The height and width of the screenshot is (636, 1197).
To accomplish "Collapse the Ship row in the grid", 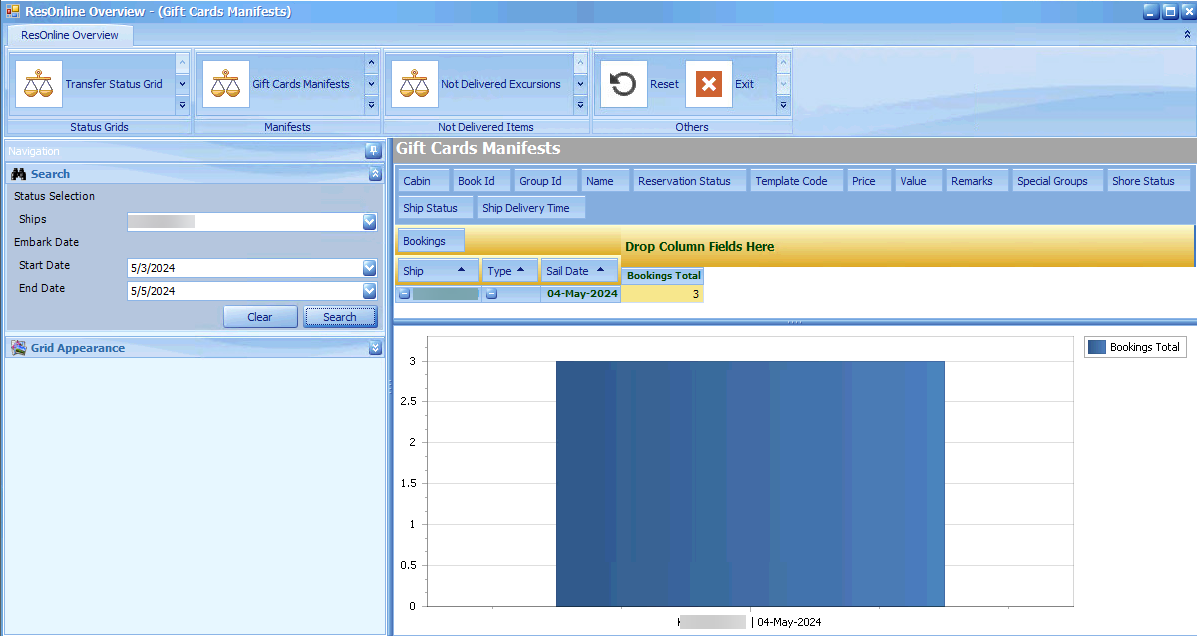I will 405,294.
